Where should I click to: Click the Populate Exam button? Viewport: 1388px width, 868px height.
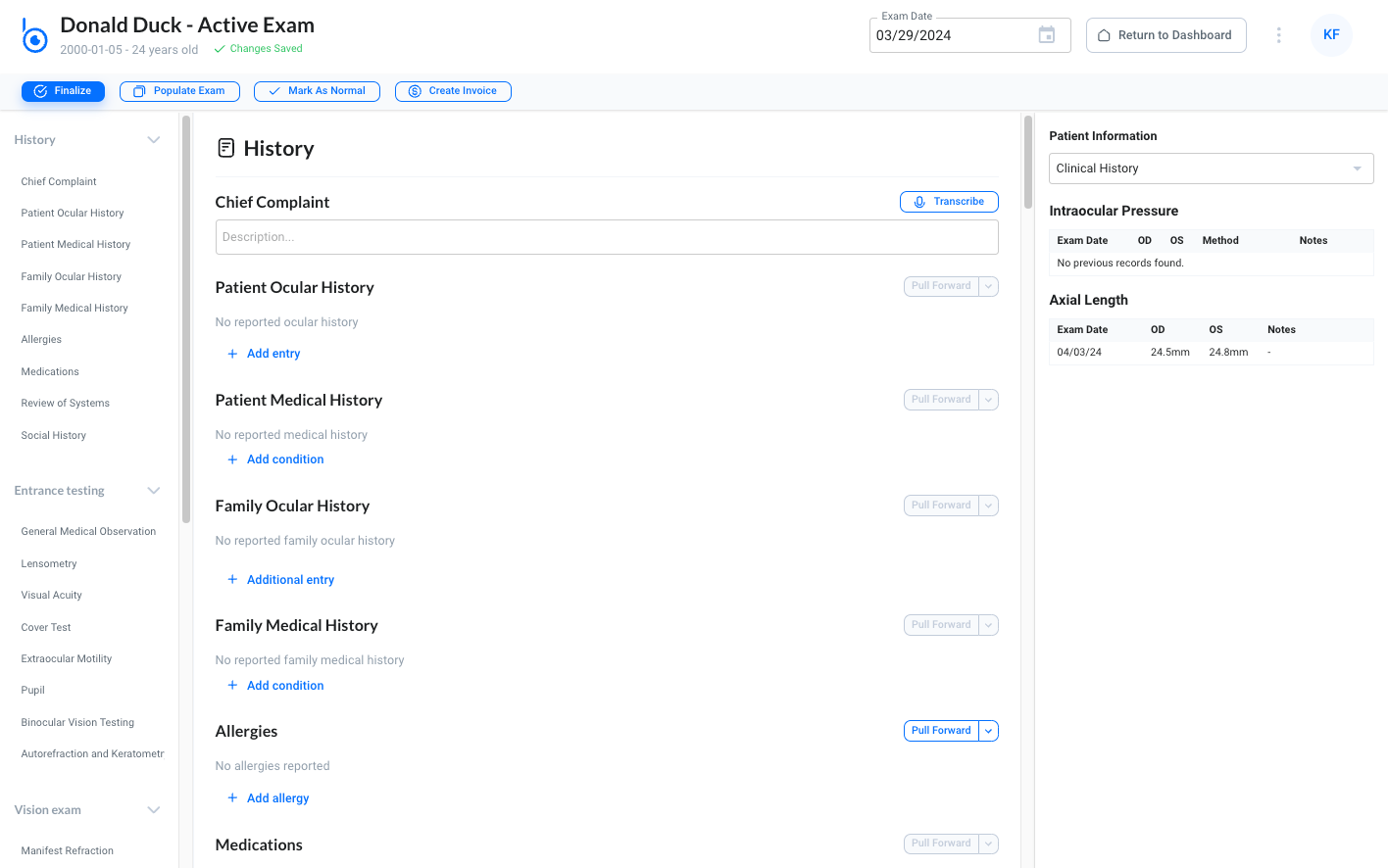pyautogui.click(x=179, y=91)
